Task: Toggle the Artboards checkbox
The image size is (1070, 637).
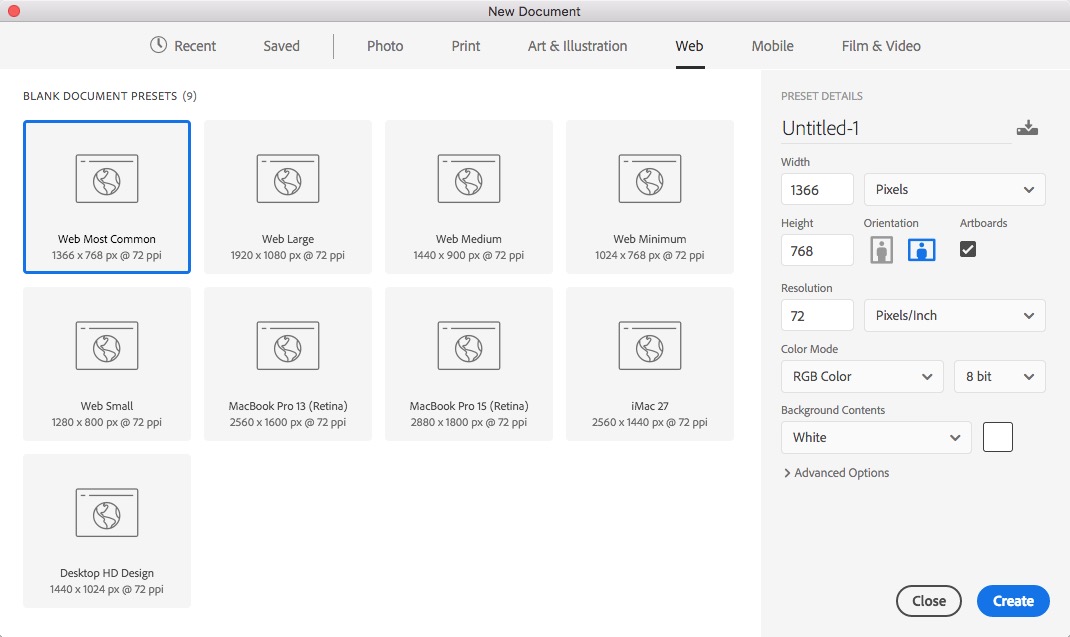Action: pyautogui.click(x=968, y=249)
